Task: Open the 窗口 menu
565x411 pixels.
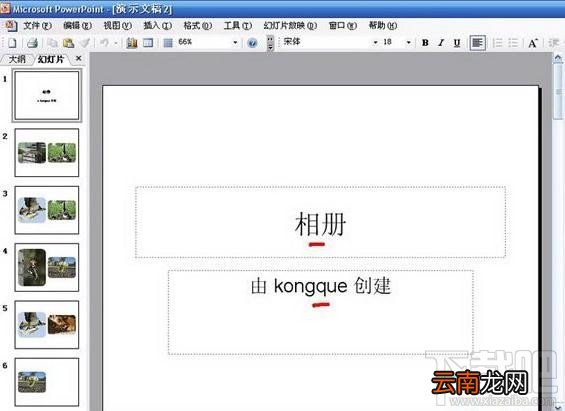Action: pos(343,26)
